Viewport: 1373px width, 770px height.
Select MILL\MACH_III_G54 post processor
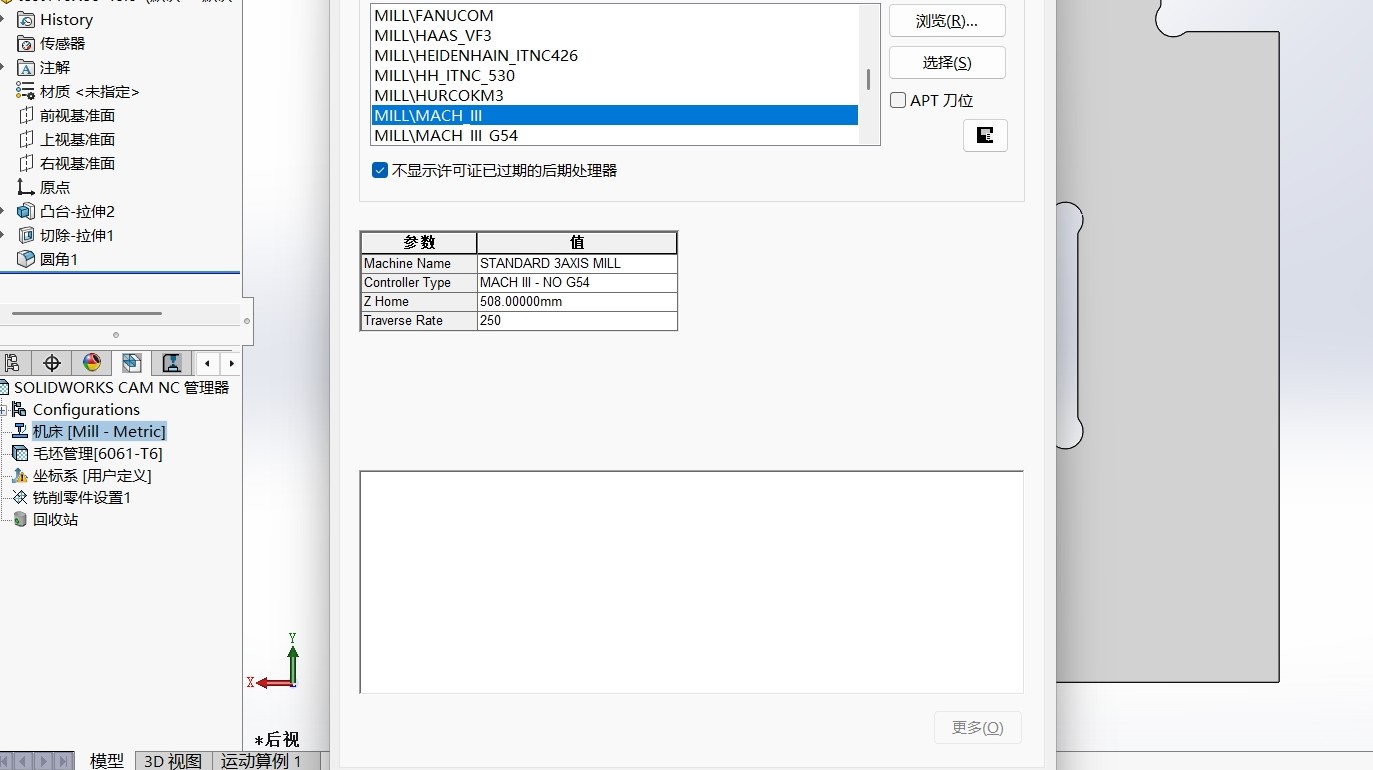click(x=614, y=135)
